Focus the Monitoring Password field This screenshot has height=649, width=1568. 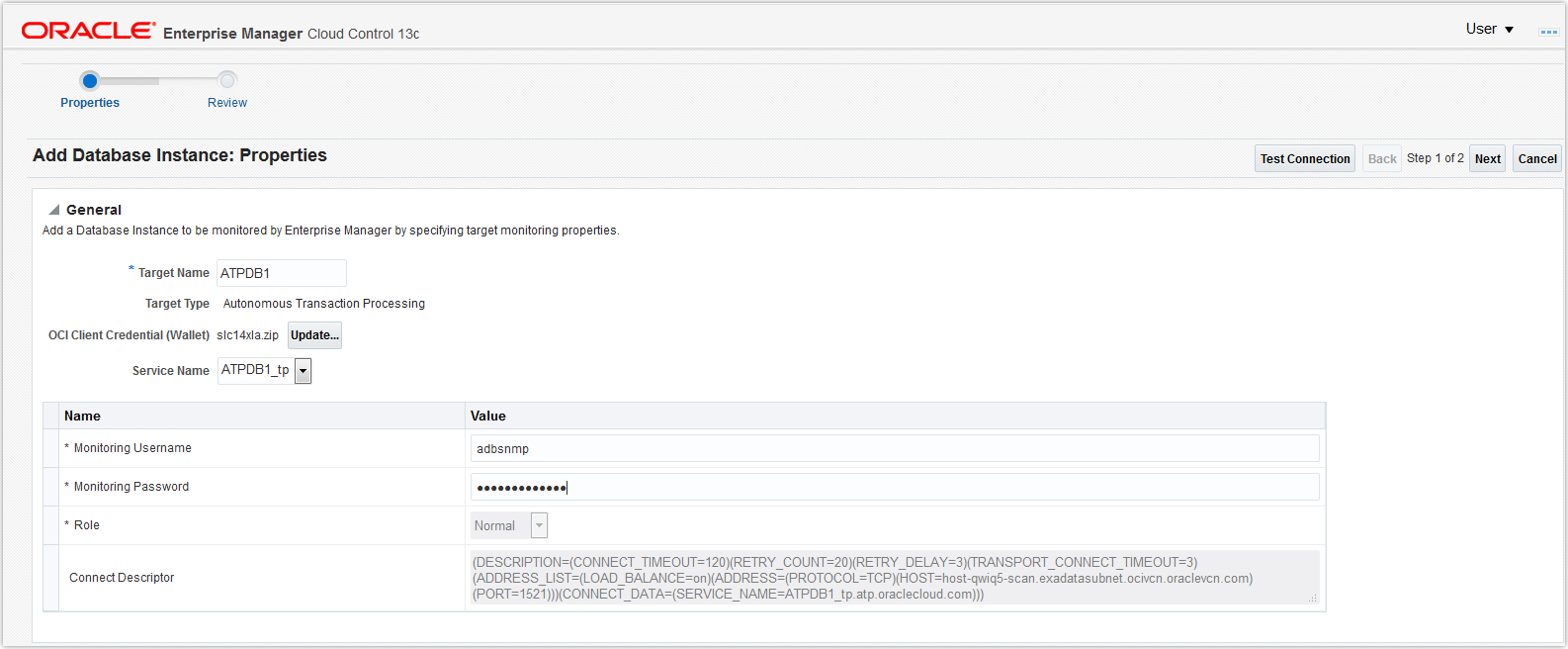pyautogui.click(x=895, y=487)
